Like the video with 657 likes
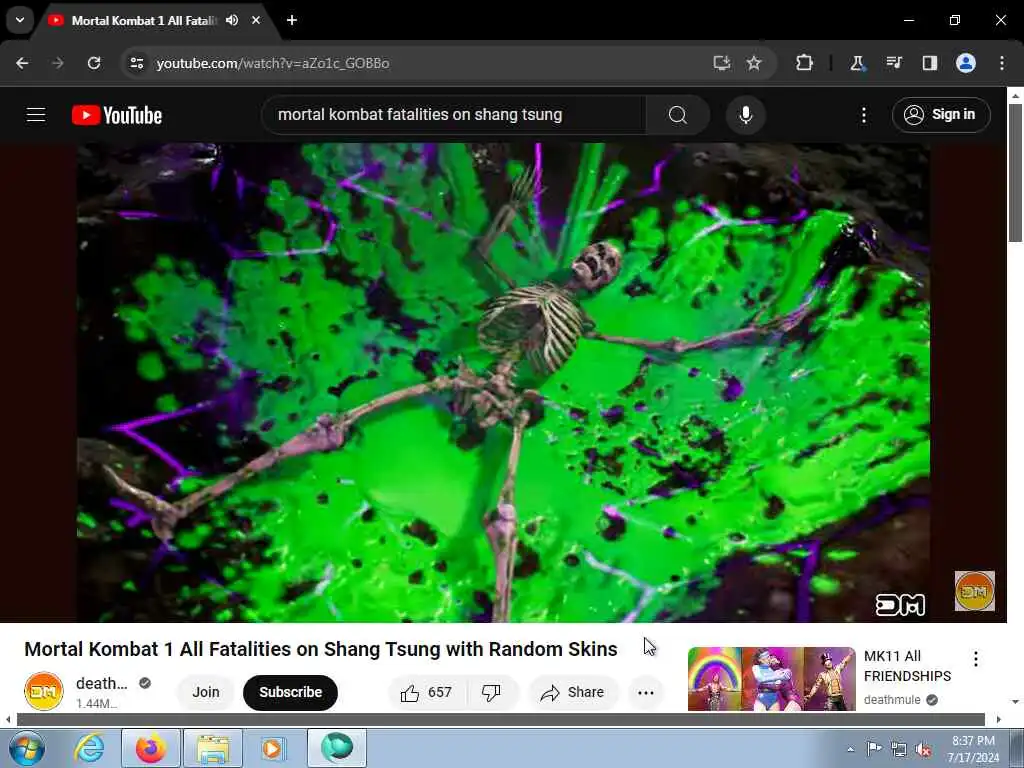Image resolution: width=1024 pixels, height=768 pixels. point(428,692)
